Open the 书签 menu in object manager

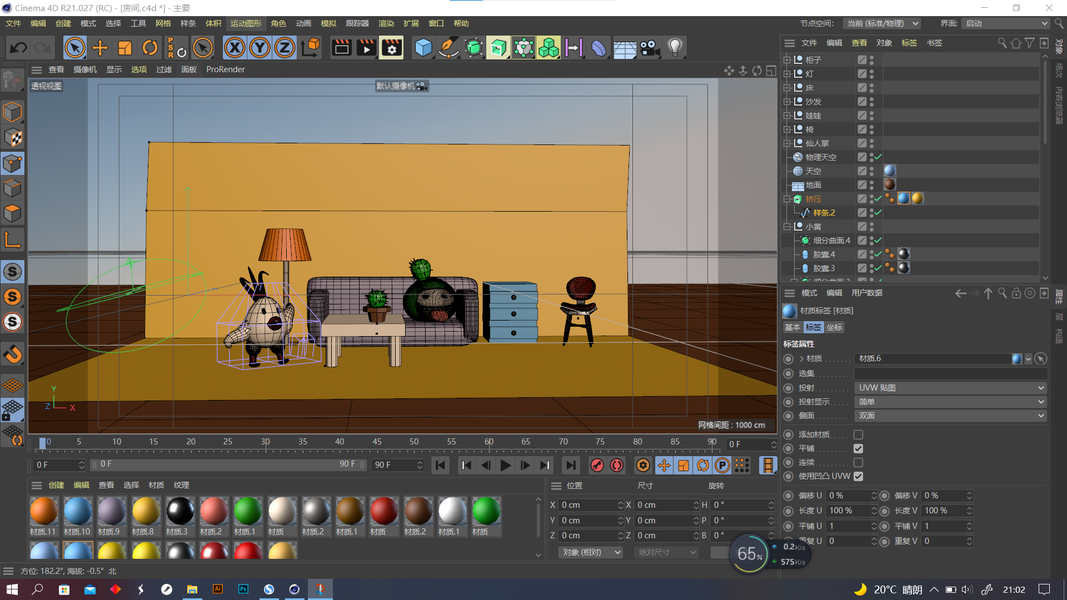[934, 43]
